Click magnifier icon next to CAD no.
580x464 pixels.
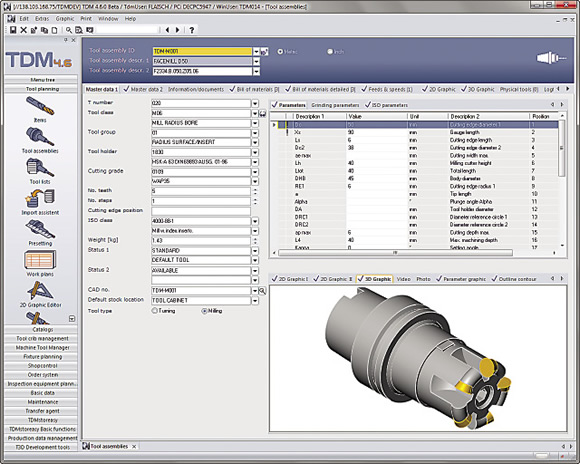(x=262, y=291)
